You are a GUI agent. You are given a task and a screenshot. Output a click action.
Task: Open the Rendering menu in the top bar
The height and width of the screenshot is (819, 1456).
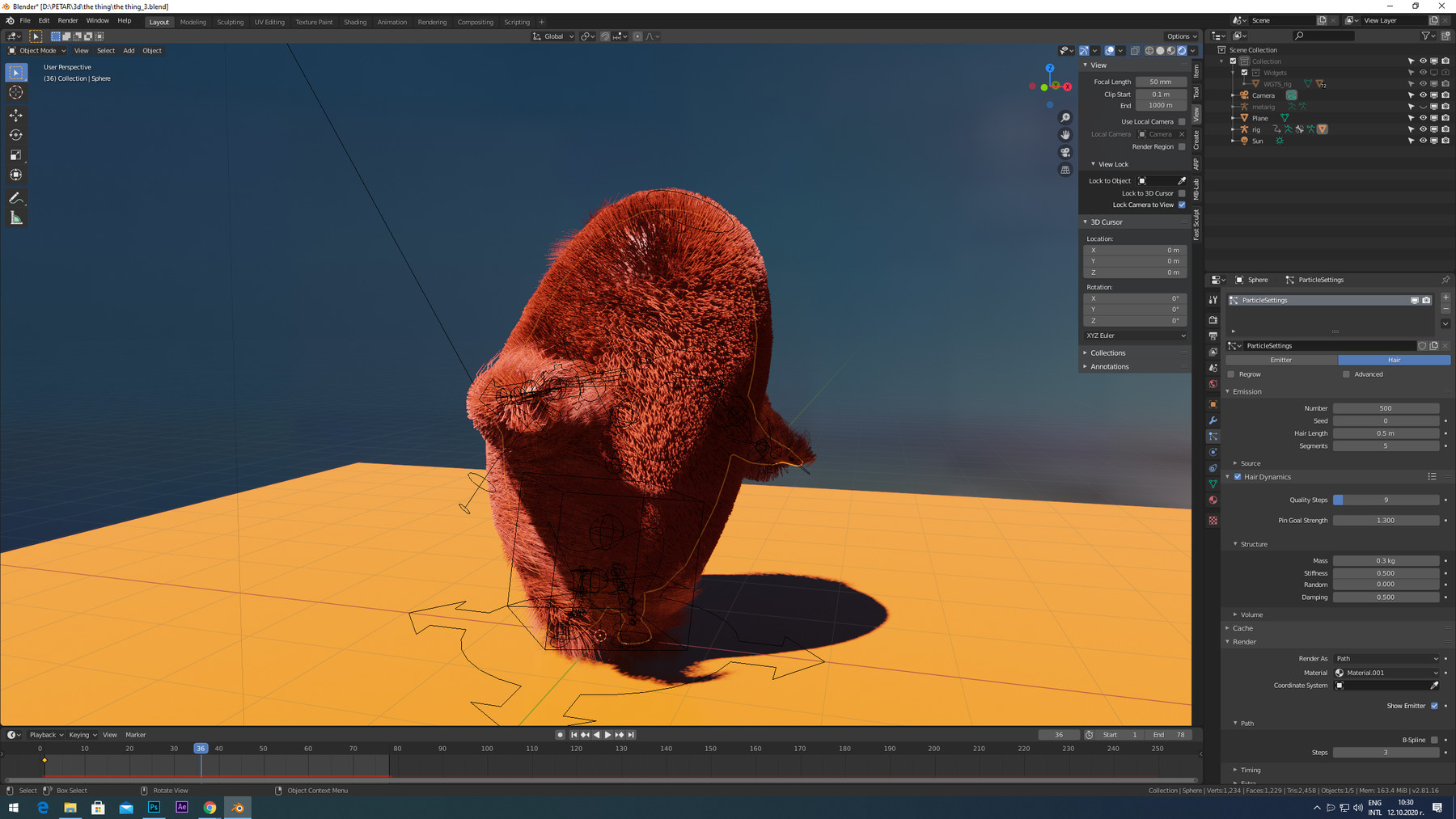(432, 22)
